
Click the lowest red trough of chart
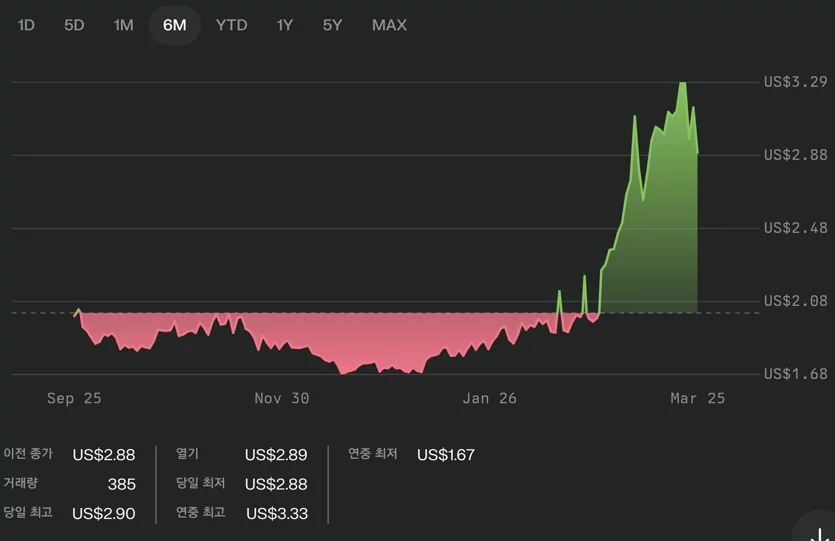(x=342, y=373)
